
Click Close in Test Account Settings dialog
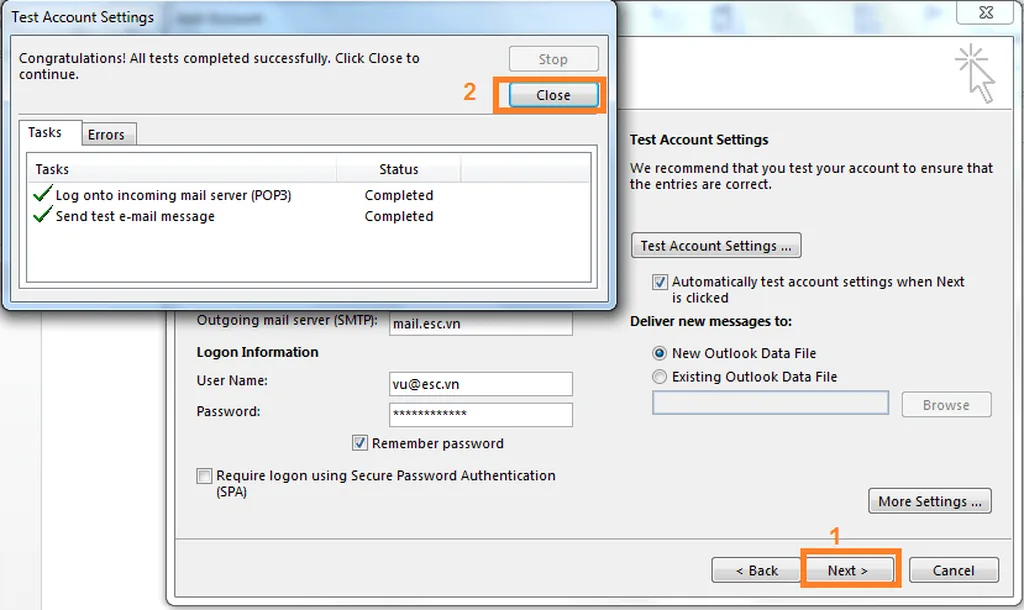(553, 95)
